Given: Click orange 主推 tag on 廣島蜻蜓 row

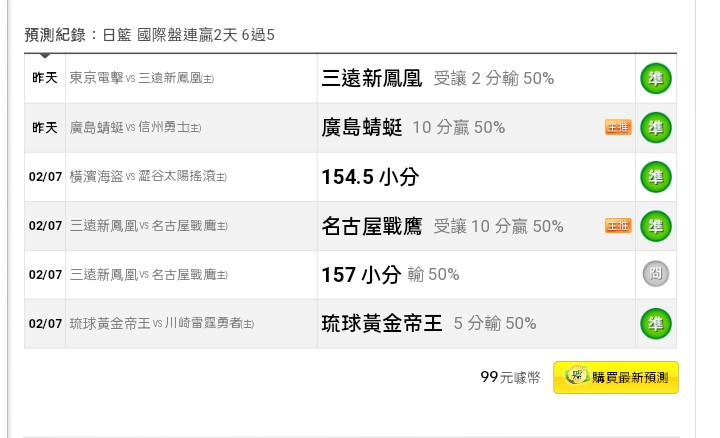Looking at the screenshot, I should coord(618,127).
